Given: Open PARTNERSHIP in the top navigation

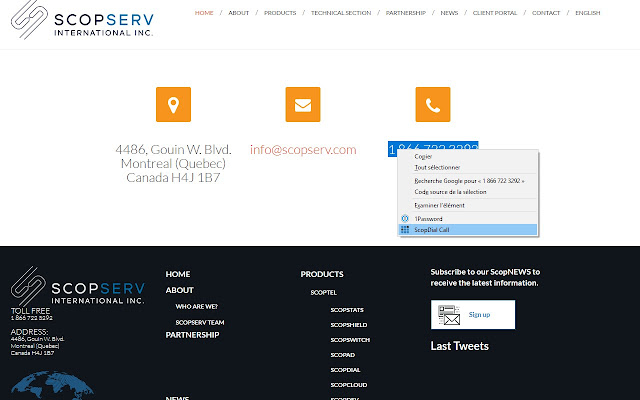Looking at the screenshot, I should tap(406, 13).
